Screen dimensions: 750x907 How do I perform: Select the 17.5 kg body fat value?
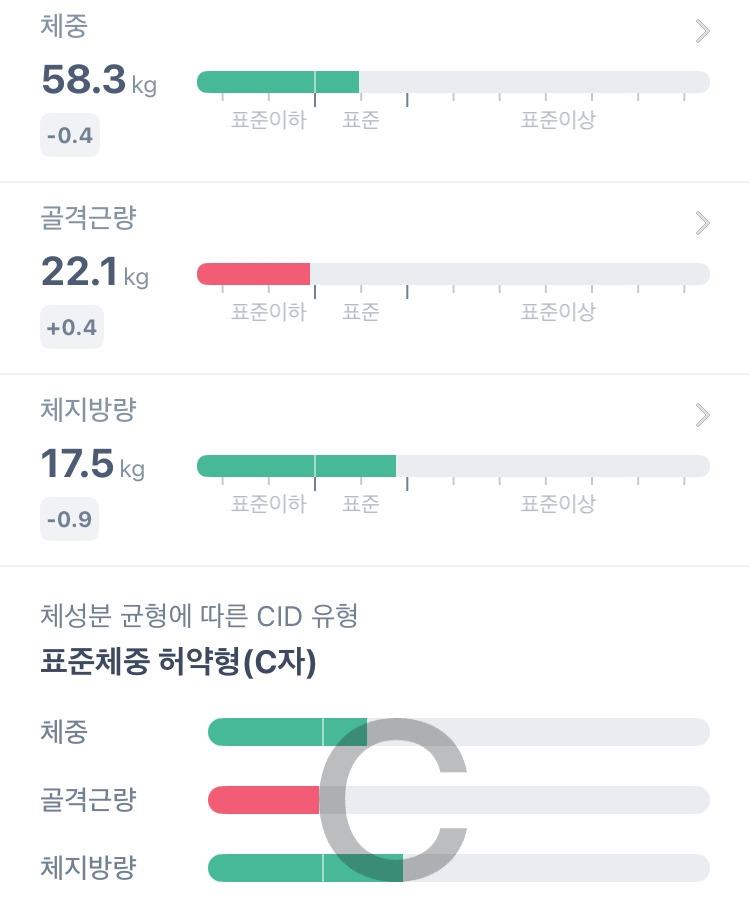pyautogui.click(x=92, y=464)
